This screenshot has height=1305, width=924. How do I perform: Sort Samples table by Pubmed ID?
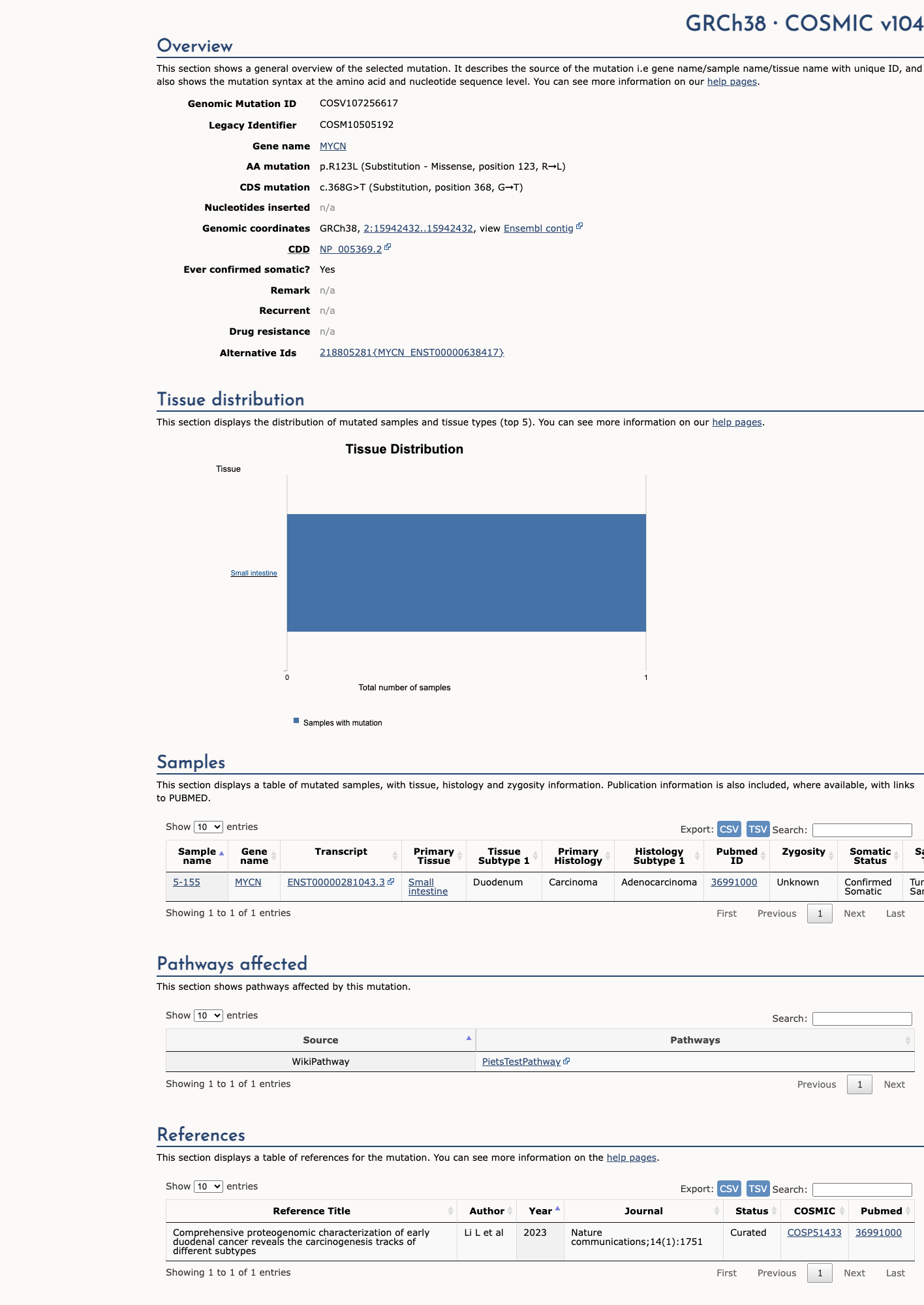coord(737,856)
